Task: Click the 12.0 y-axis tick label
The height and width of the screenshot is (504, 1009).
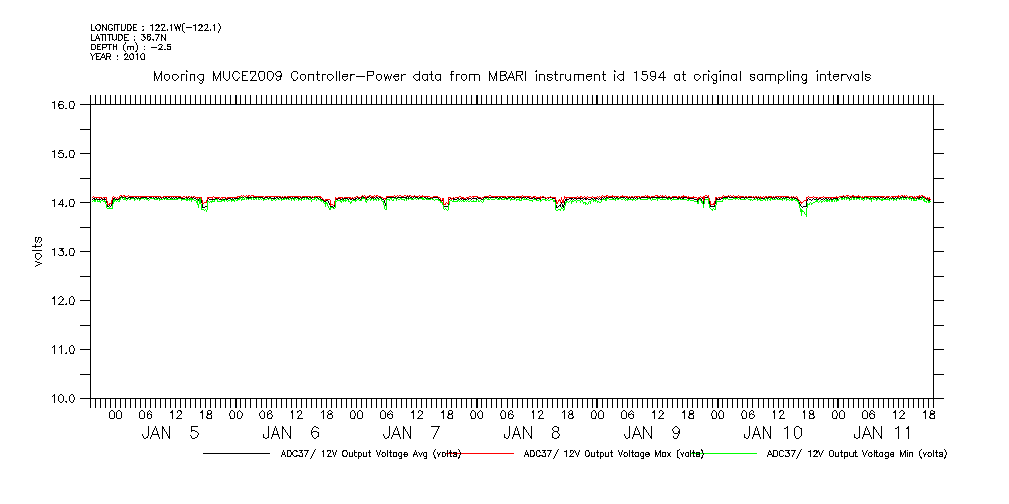Action: coord(63,301)
